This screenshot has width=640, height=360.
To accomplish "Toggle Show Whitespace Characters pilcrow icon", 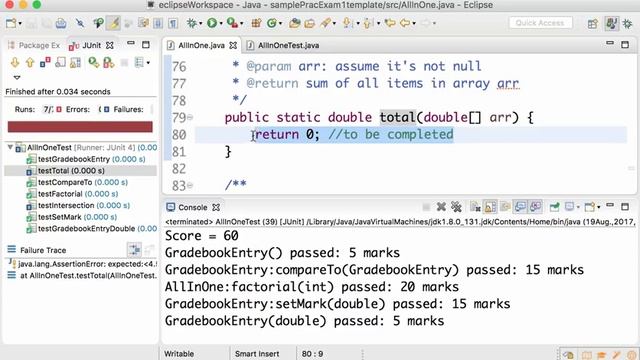I will pyautogui.click(x=173, y=23).
